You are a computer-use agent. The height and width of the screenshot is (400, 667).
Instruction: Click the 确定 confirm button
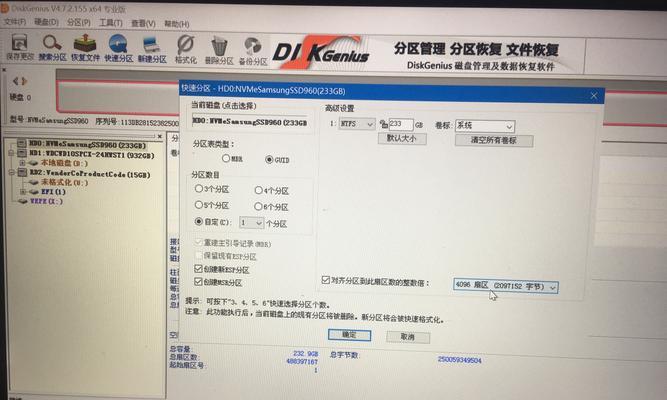click(x=349, y=335)
